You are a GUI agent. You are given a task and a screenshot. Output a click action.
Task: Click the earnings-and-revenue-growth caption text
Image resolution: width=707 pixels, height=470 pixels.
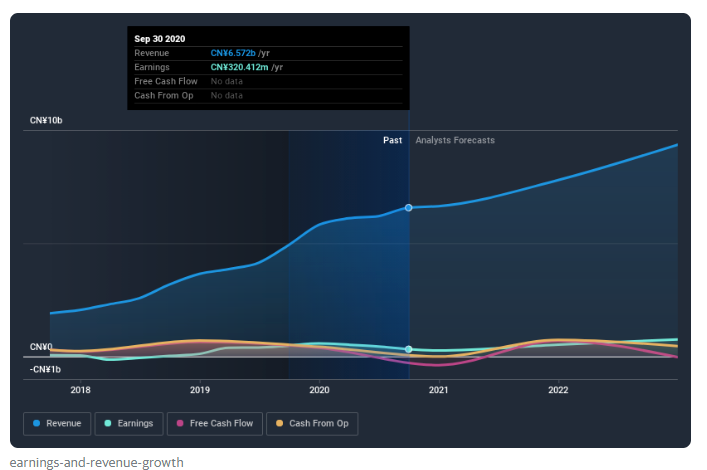96,462
